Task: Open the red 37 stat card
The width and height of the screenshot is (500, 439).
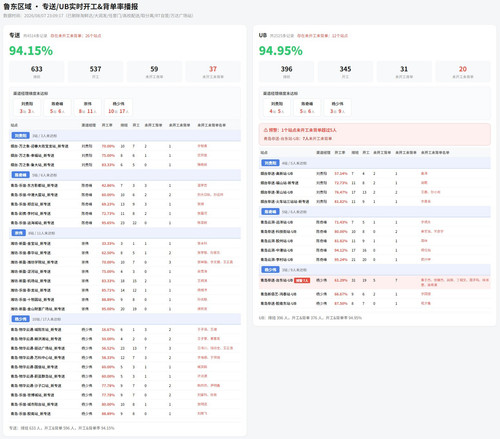Action: tap(213, 71)
